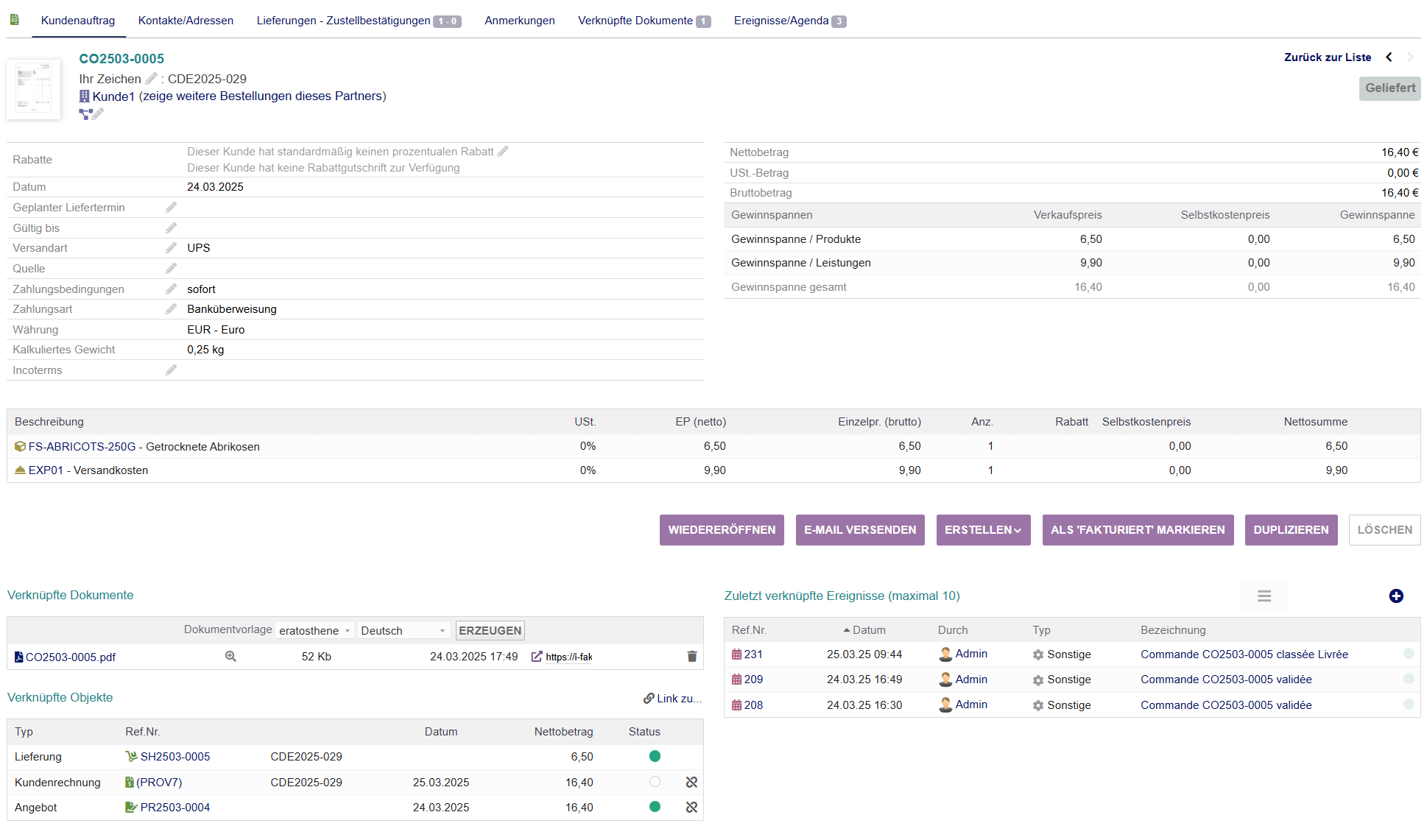
Task: Unlink the Kundenrechnung with its broken-link icon
Action: [x=691, y=783]
